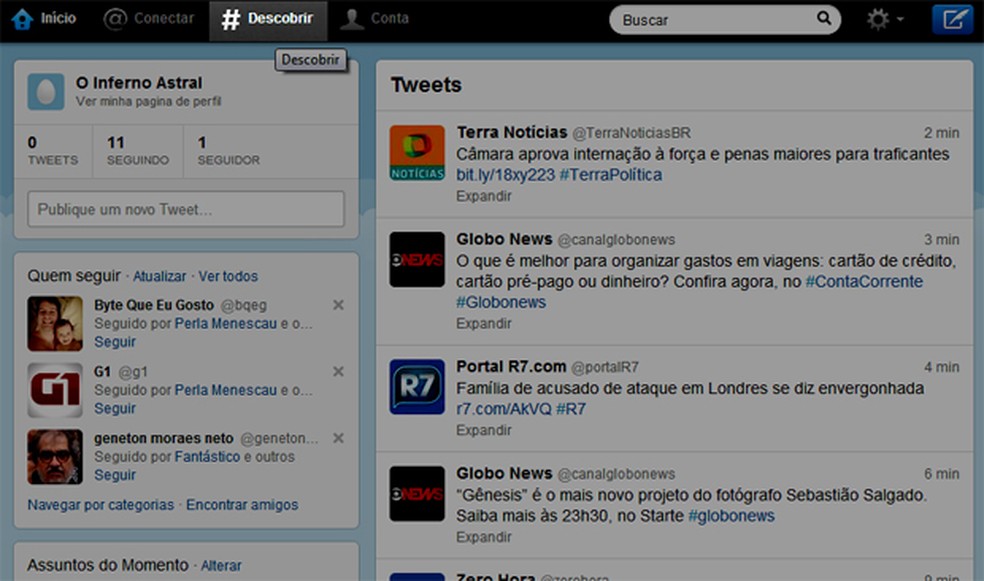View the 11 Seguindo count
This screenshot has width=984, height=581.
tap(137, 151)
